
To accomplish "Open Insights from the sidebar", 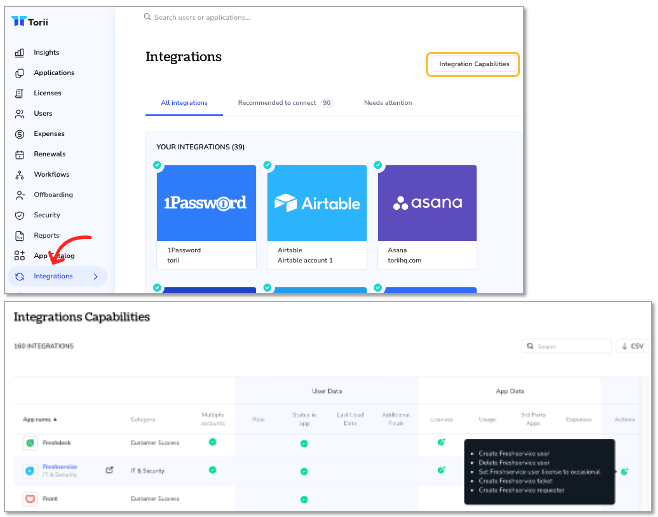I will tap(46, 52).
